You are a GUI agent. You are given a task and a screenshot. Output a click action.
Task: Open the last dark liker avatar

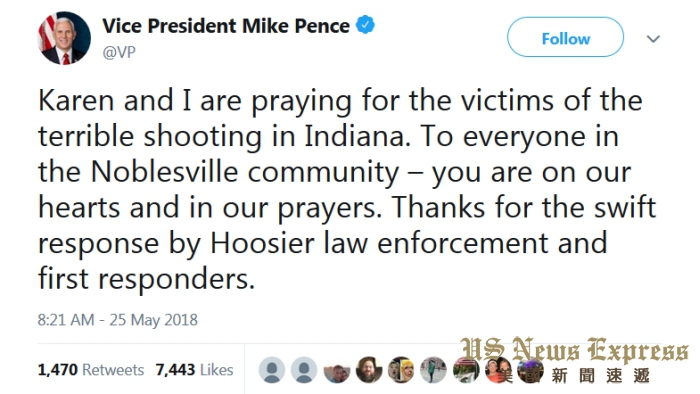(530, 370)
